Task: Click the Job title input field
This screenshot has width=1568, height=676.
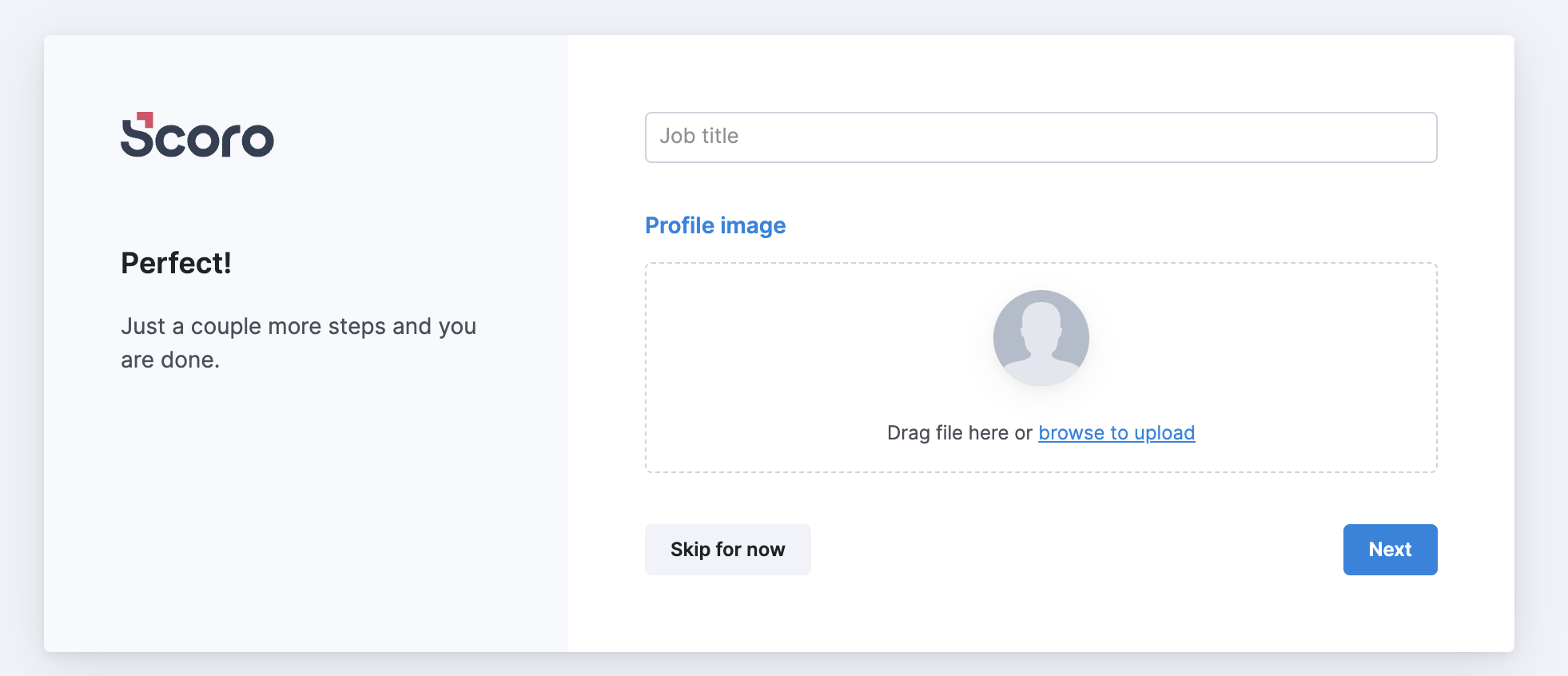Action: (x=1041, y=137)
